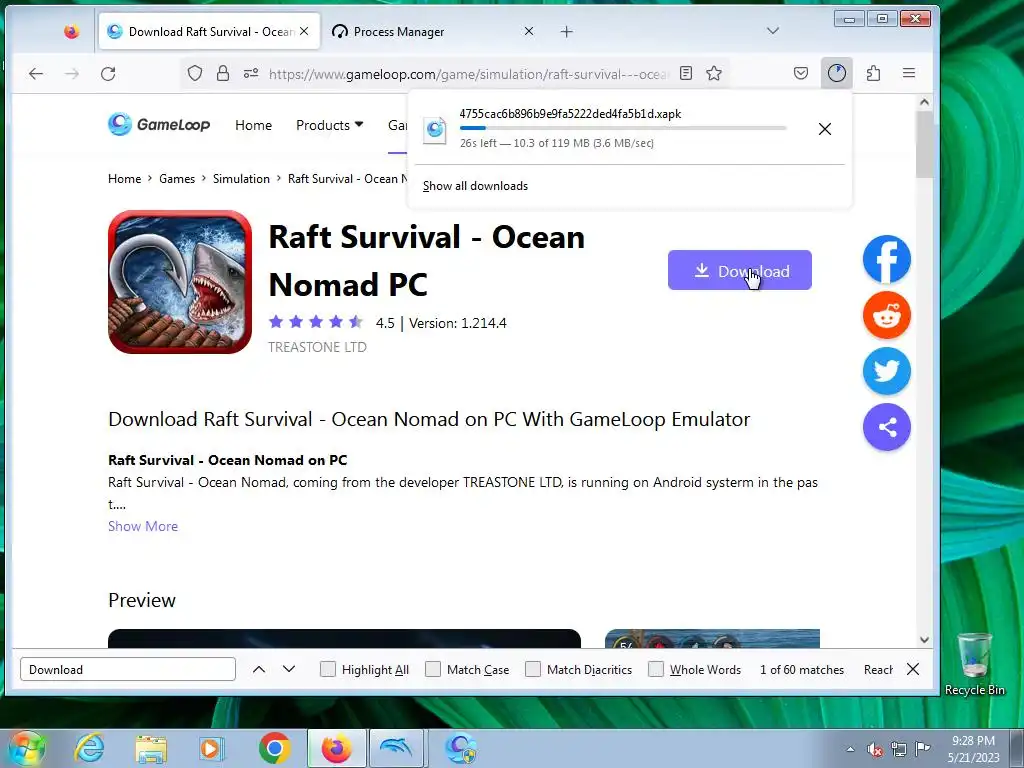The height and width of the screenshot is (768, 1024).
Task: Click the Raft Survival game icon
Action: click(x=180, y=282)
